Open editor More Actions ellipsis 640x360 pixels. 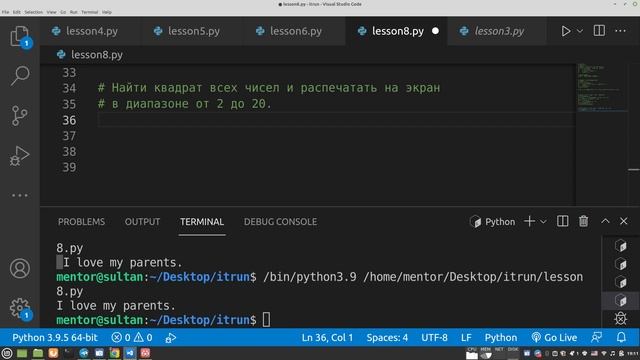(x=620, y=31)
